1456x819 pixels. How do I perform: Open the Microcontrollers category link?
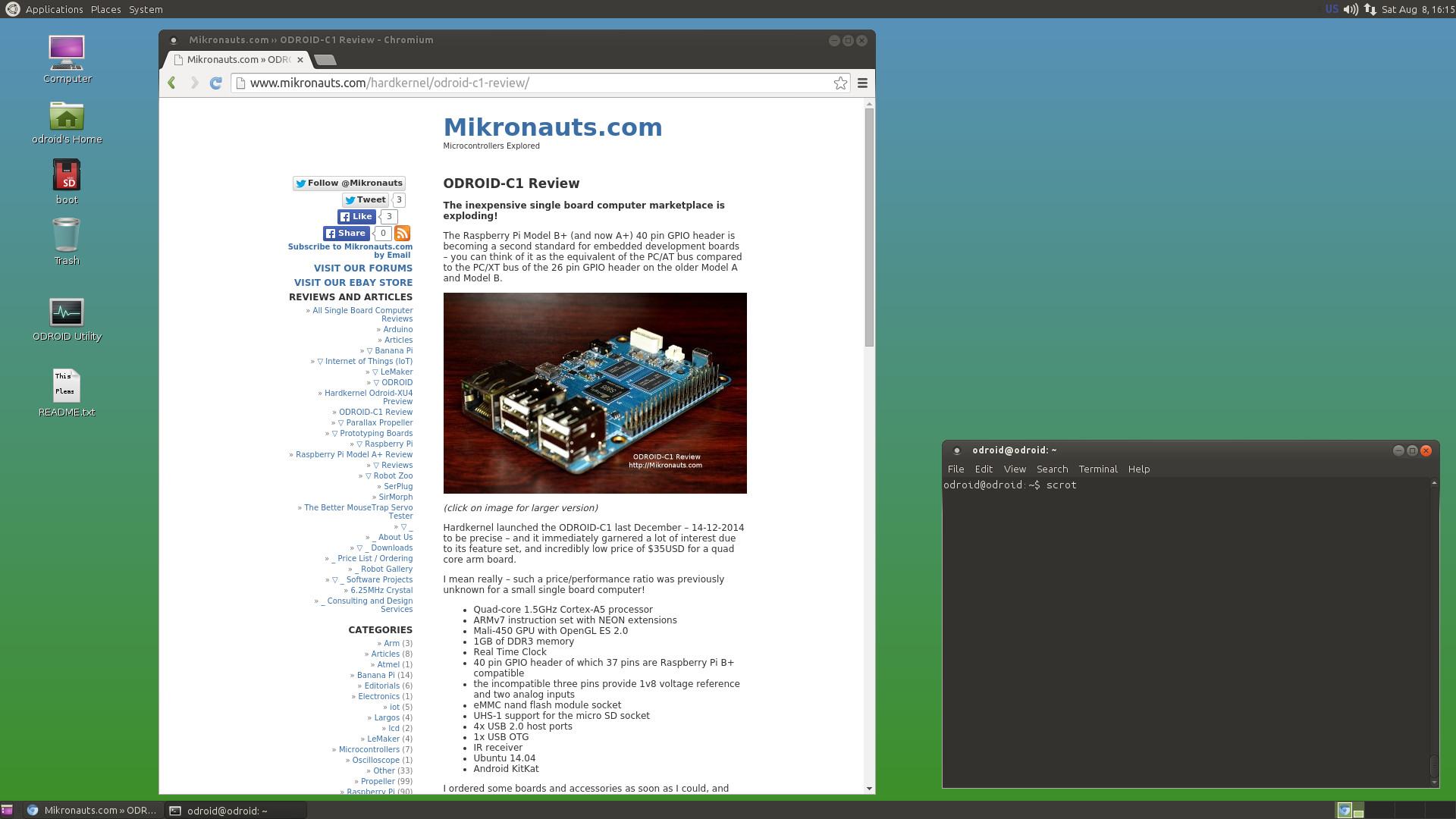(x=369, y=750)
